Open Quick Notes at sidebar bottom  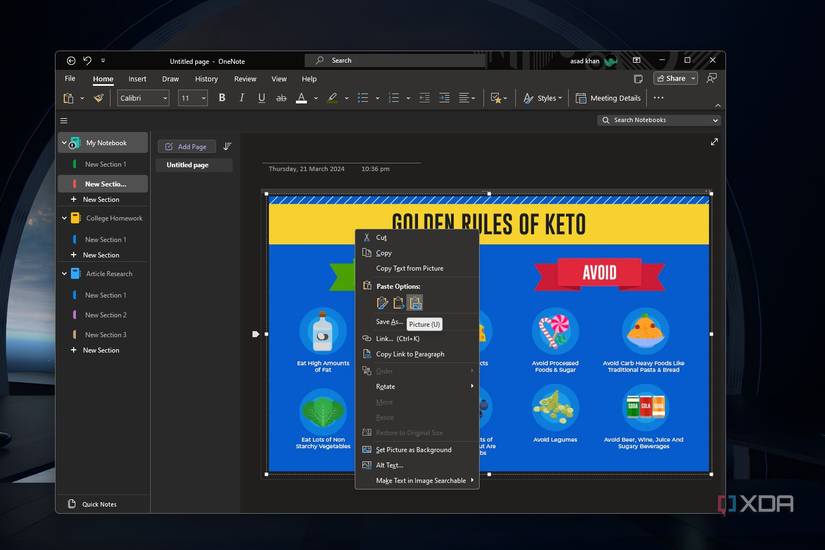(93, 504)
